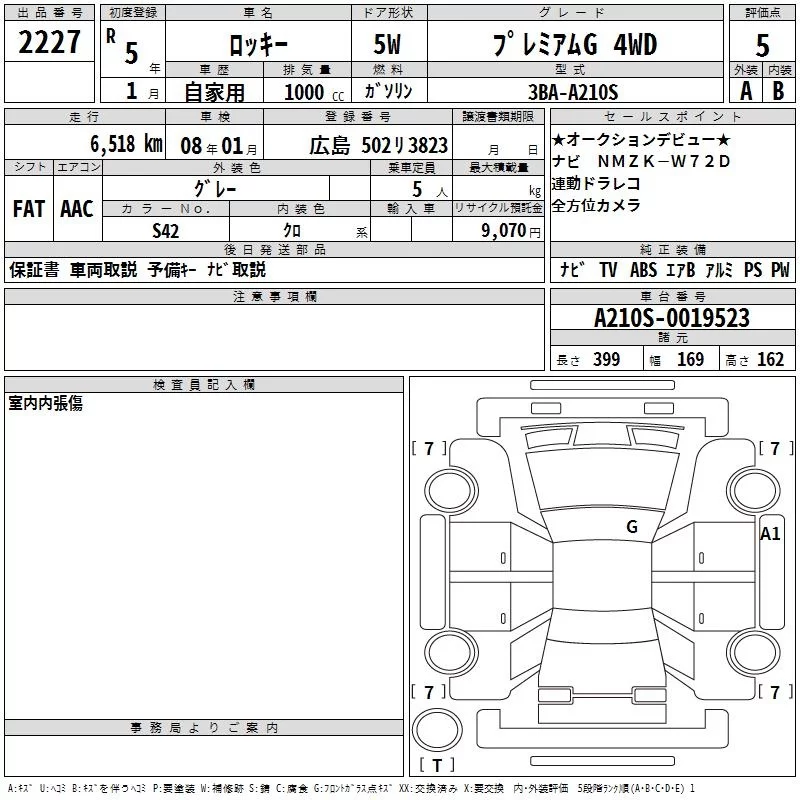The width and height of the screenshot is (800, 800).
Task: Click the 譲渡書類期限 header
Action: (498, 116)
